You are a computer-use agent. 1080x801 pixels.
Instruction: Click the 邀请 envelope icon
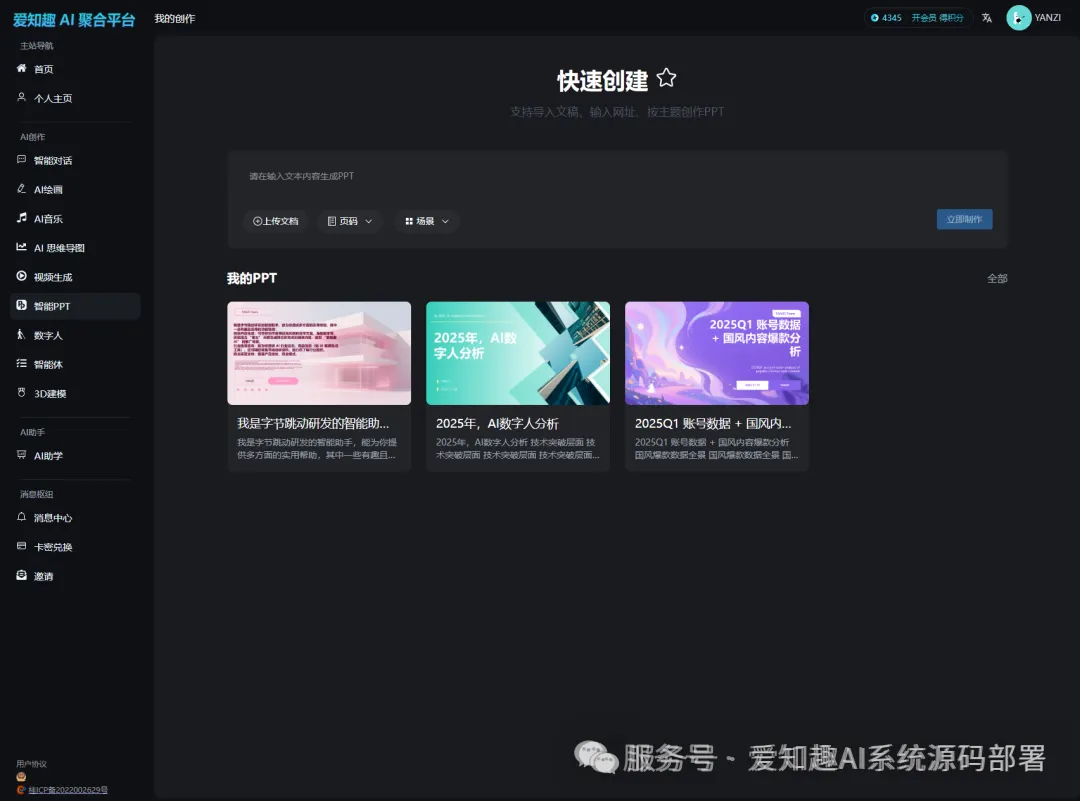(21, 575)
